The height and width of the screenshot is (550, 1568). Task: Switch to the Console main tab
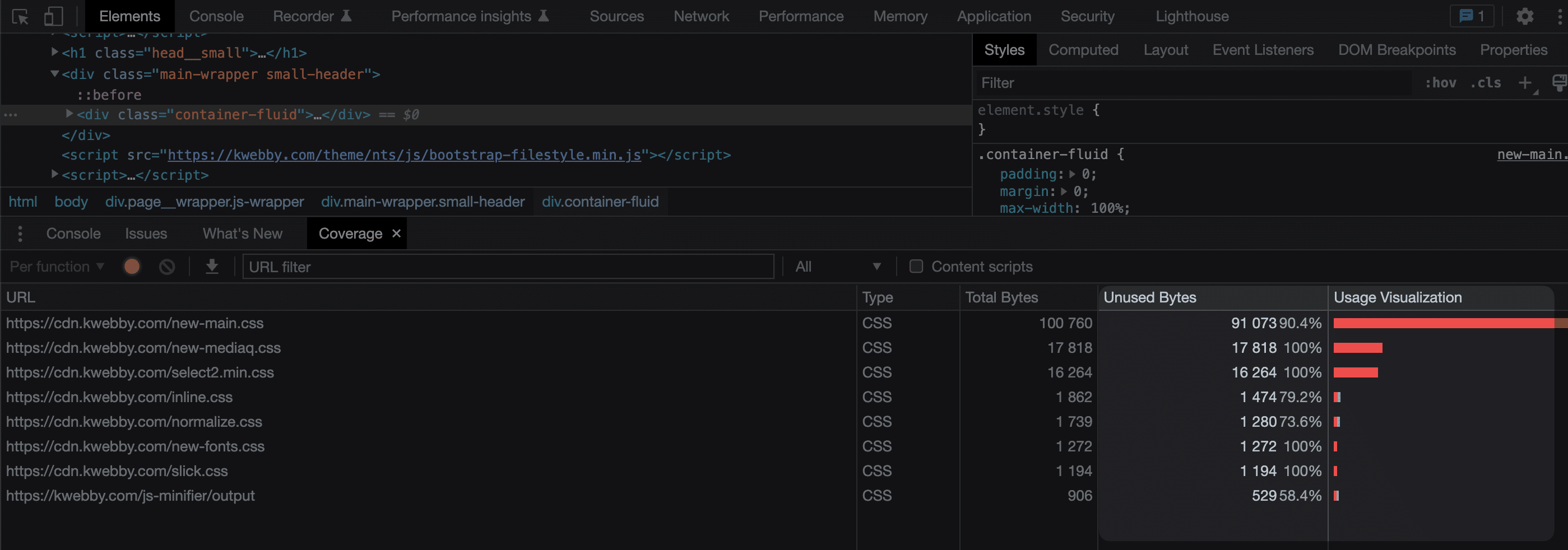tap(216, 16)
